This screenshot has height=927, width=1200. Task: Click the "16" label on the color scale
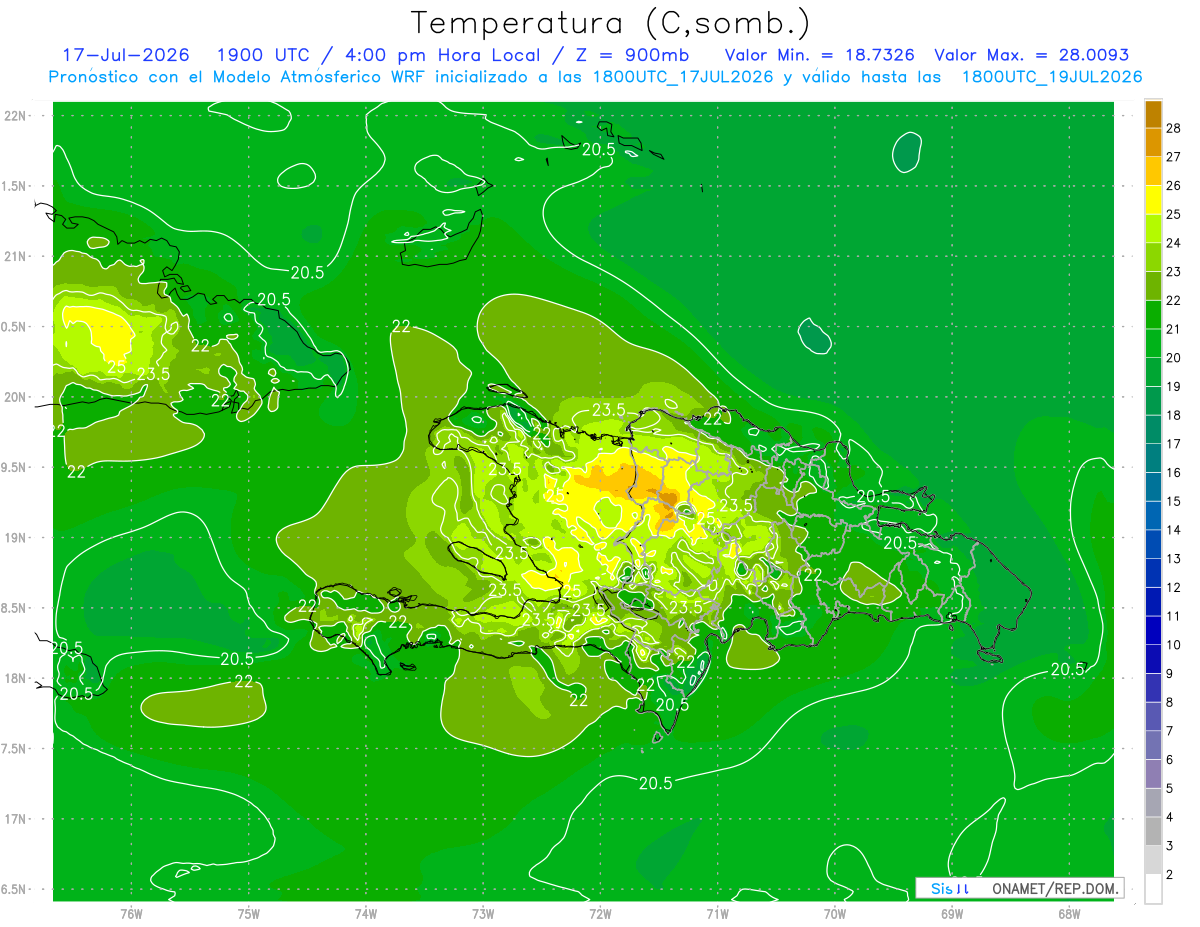pyautogui.click(x=1174, y=473)
